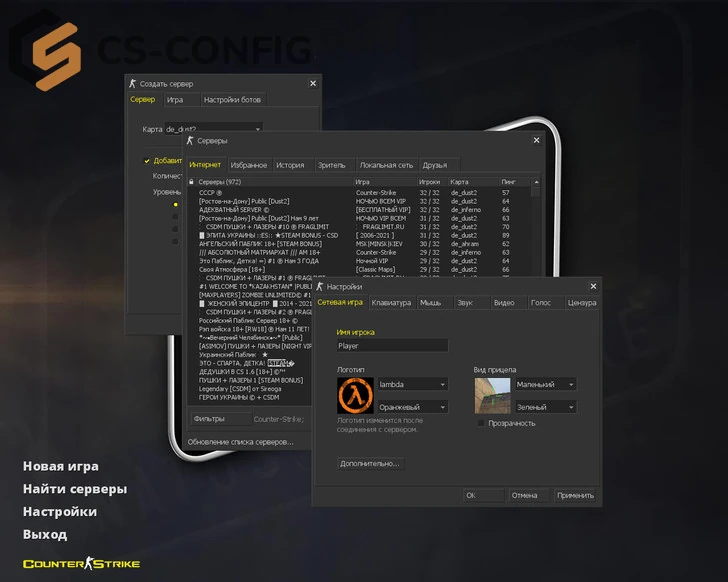The height and width of the screenshot is (582, 728).
Task: Click the Дополнительно... button
Action: pos(370,464)
